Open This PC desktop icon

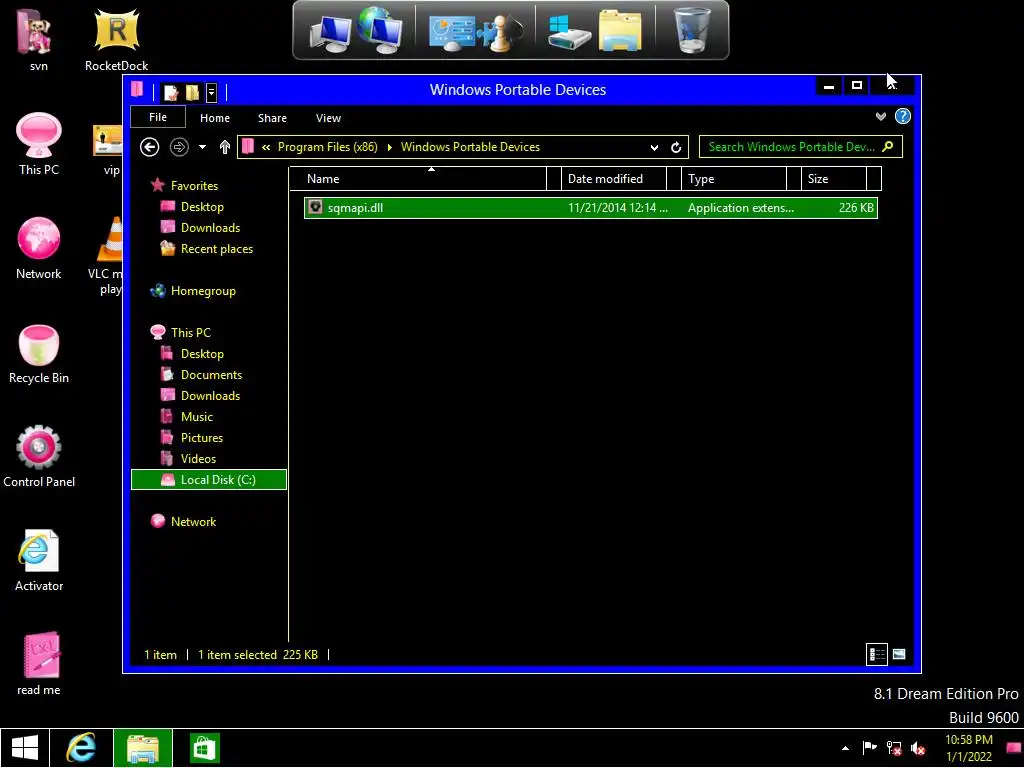coord(39,144)
